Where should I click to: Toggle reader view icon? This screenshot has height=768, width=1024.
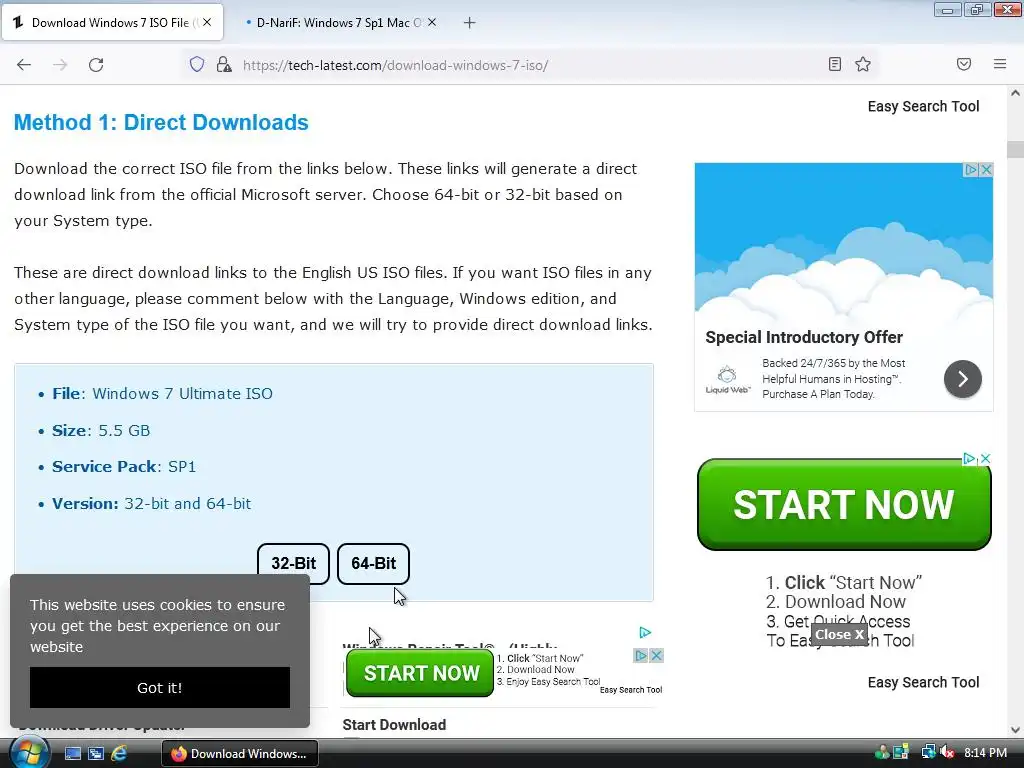click(x=835, y=64)
